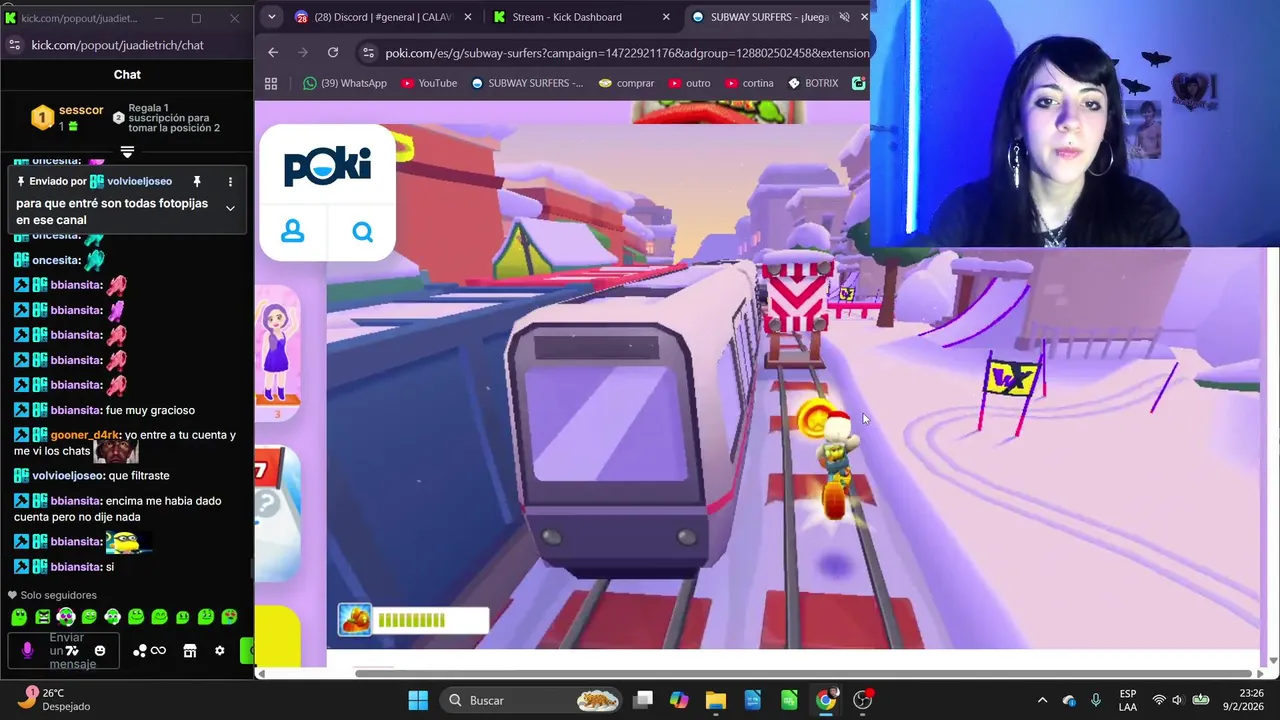Viewport: 1280px width, 720px height.
Task: Open Task View on taskbar
Action: [x=642, y=700]
